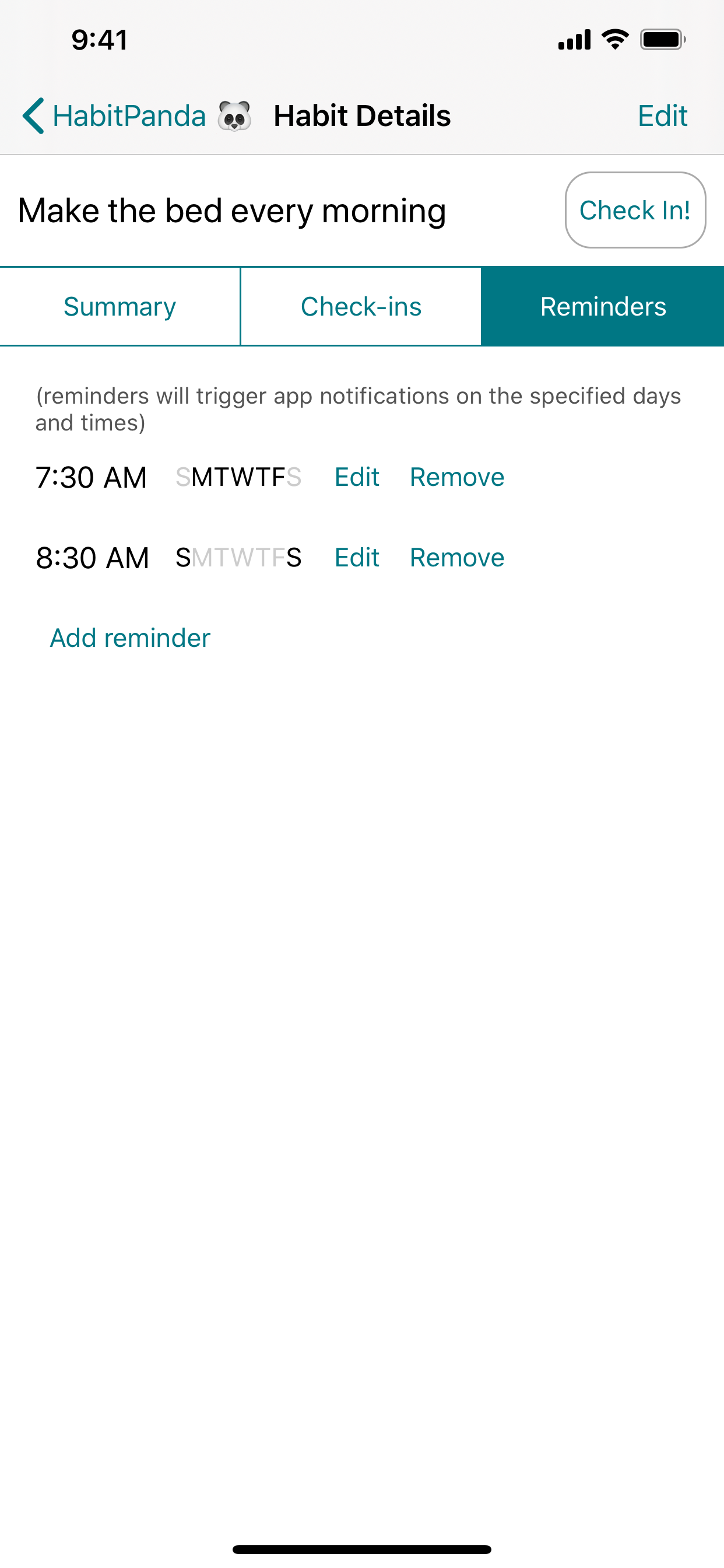724x1568 pixels.
Task: Tap the cellular signal bars icon
Action: pos(574,40)
